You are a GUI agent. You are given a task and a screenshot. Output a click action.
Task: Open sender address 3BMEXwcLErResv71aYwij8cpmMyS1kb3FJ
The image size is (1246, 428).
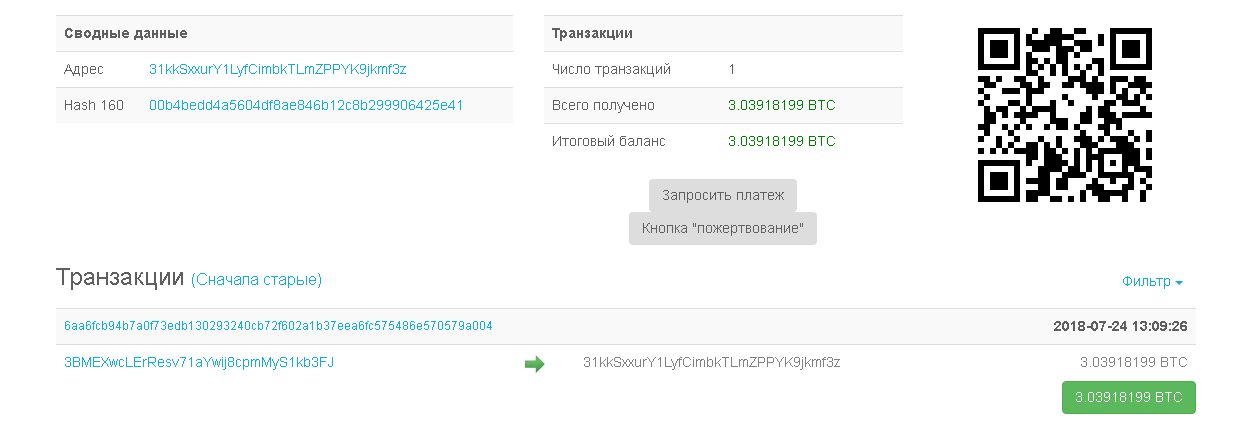(x=199, y=362)
